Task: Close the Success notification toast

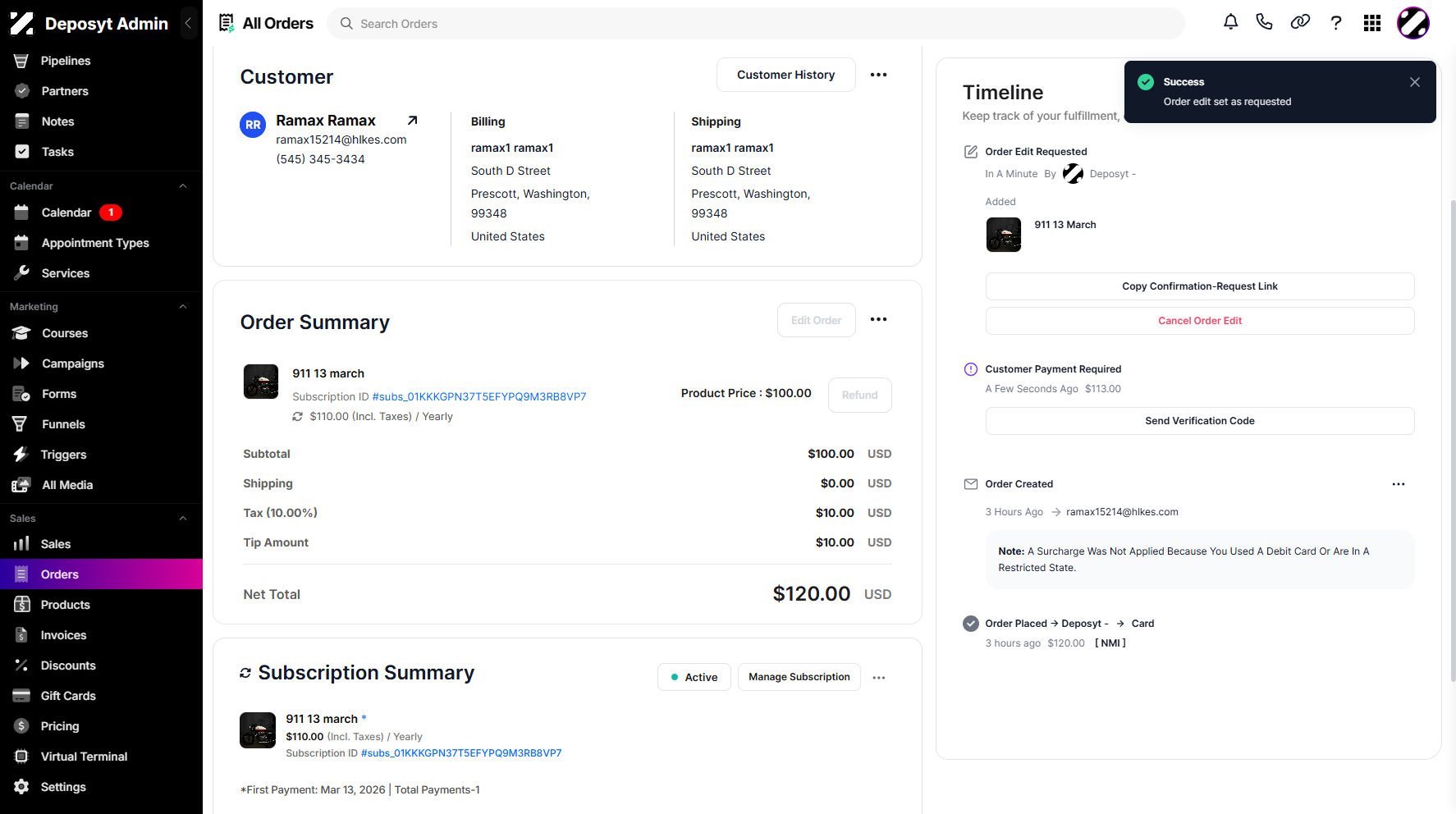Action: tap(1415, 82)
